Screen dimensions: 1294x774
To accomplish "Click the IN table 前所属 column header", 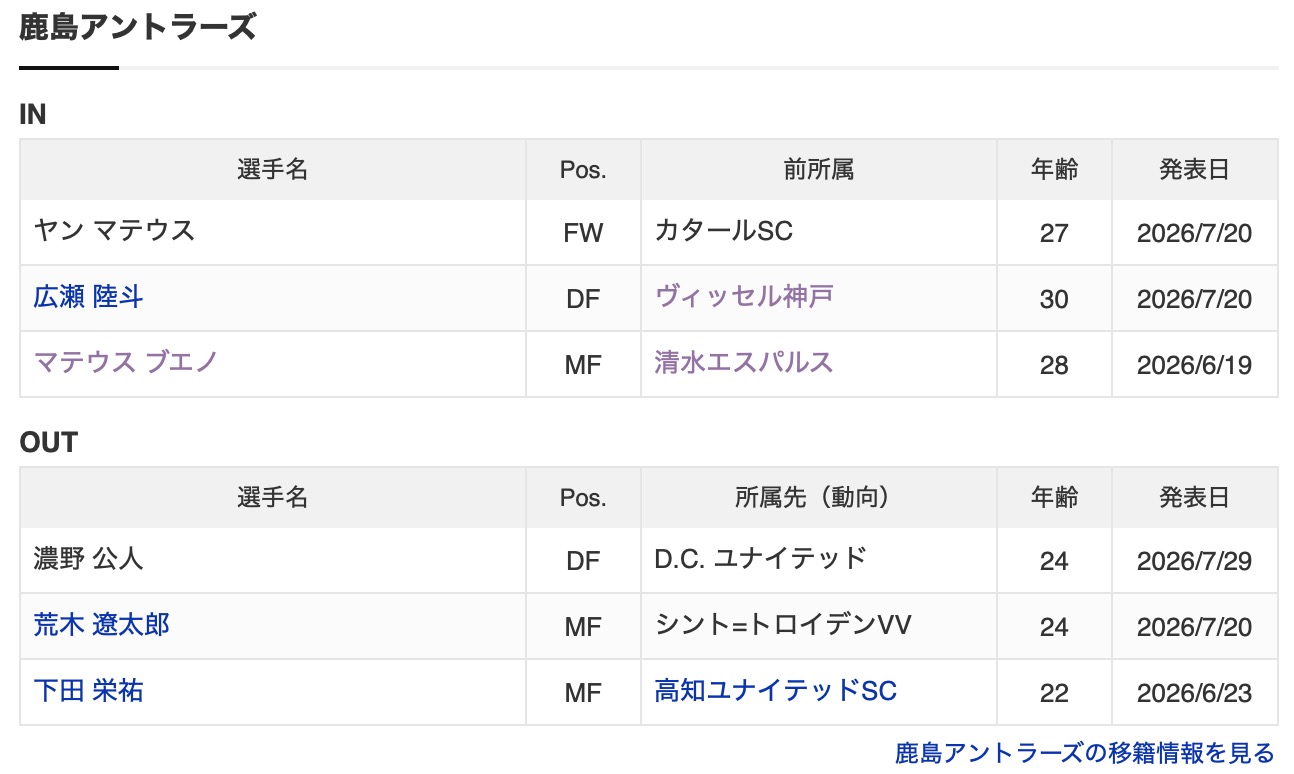I will [819, 170].
